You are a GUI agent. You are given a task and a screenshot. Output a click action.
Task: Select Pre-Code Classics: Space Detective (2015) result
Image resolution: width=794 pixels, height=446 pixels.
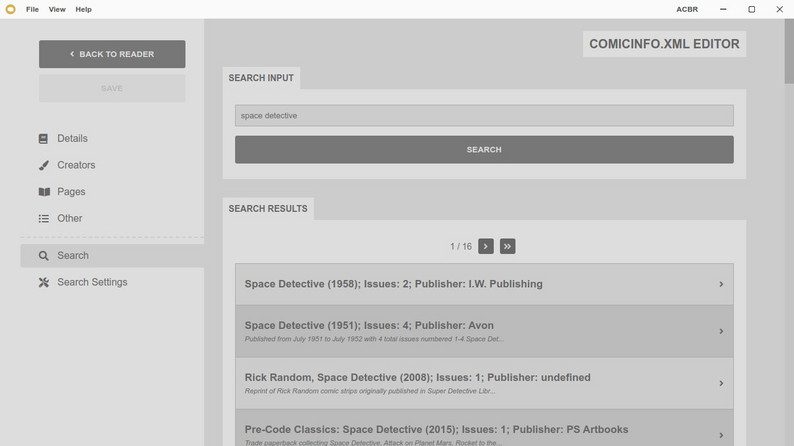point(484,428)
